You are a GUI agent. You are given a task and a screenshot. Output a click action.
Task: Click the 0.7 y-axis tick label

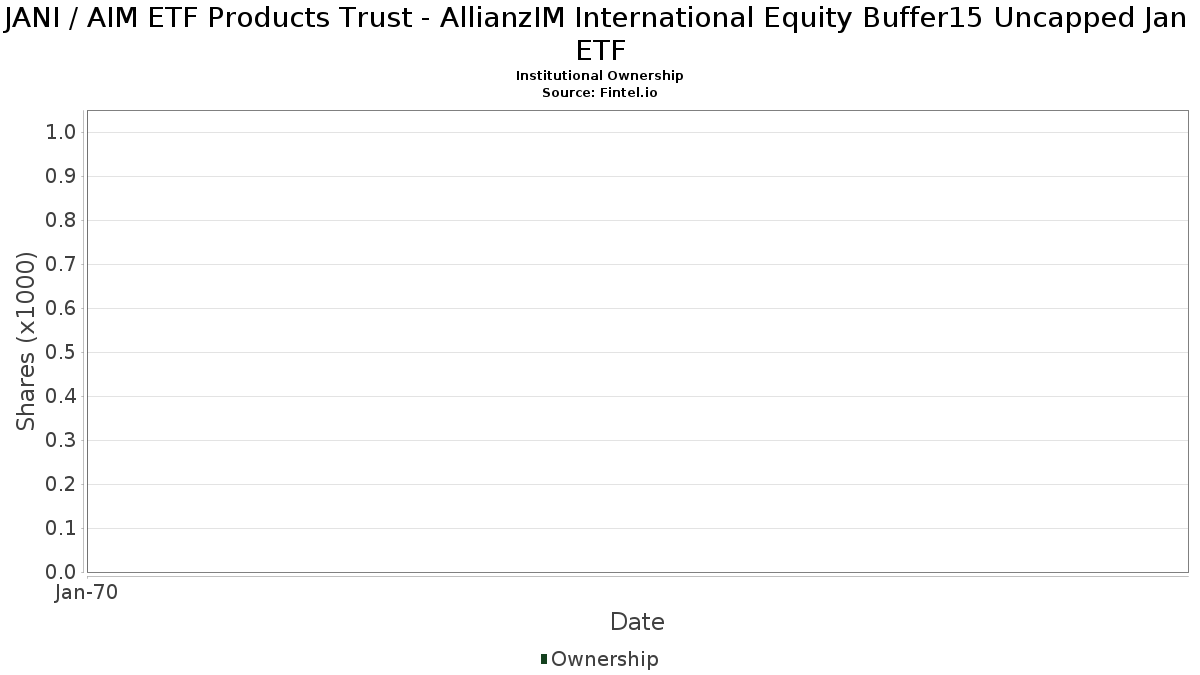pyautogui.click(x=61, y=265)
